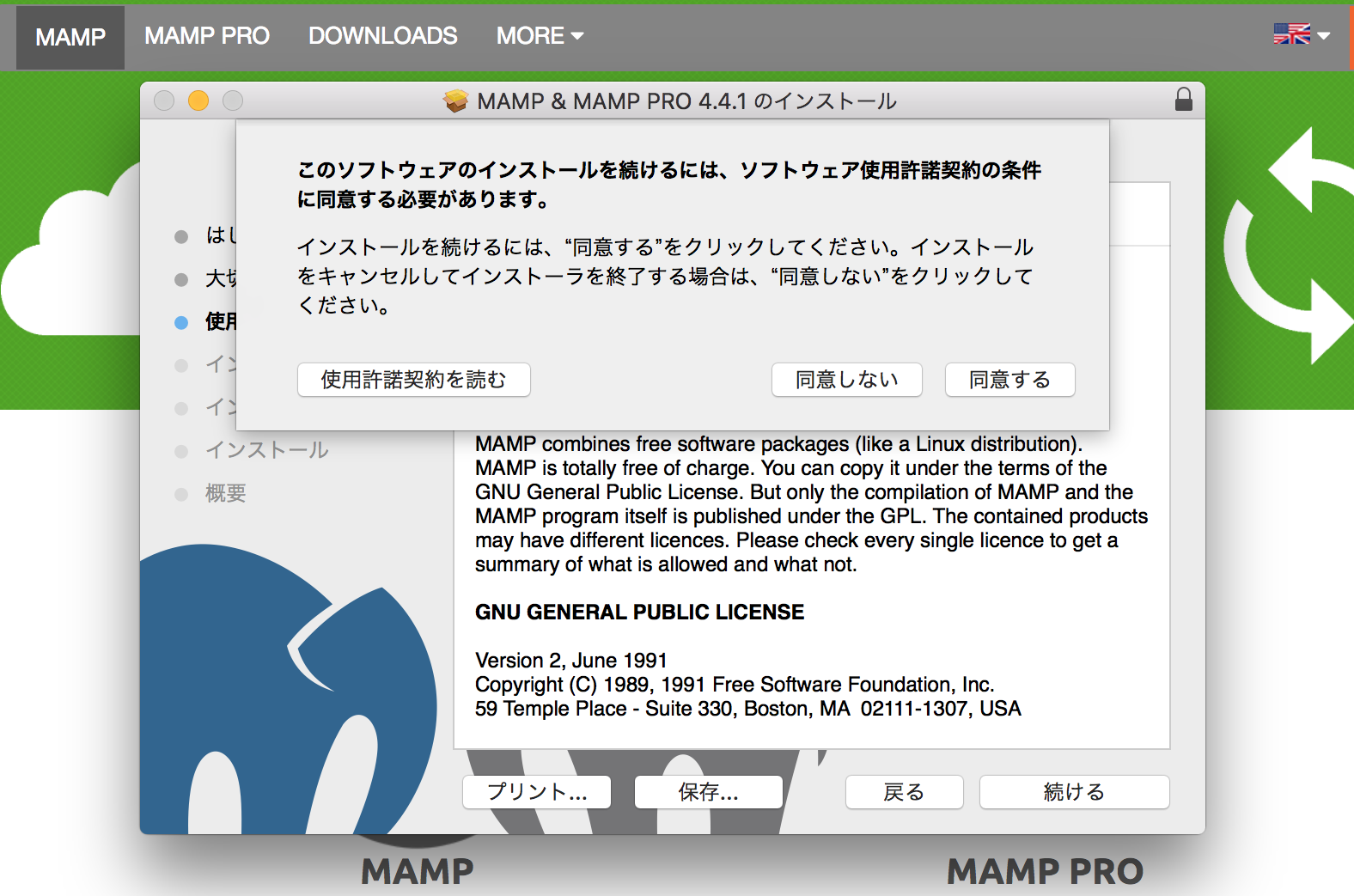Viewport: 1354px width, 896px height.
Task: Open 使用許諾契約を読む (Read License) button
Action: 413,380
